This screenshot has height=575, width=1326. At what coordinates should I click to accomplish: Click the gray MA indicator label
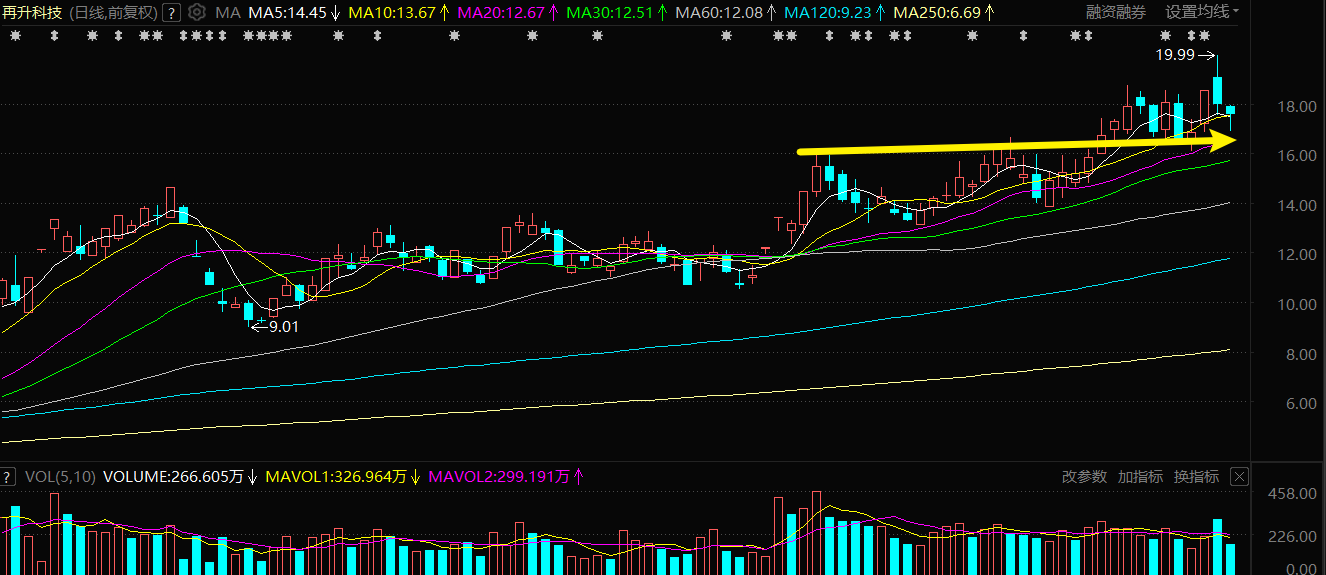click(x=228, y=13)
